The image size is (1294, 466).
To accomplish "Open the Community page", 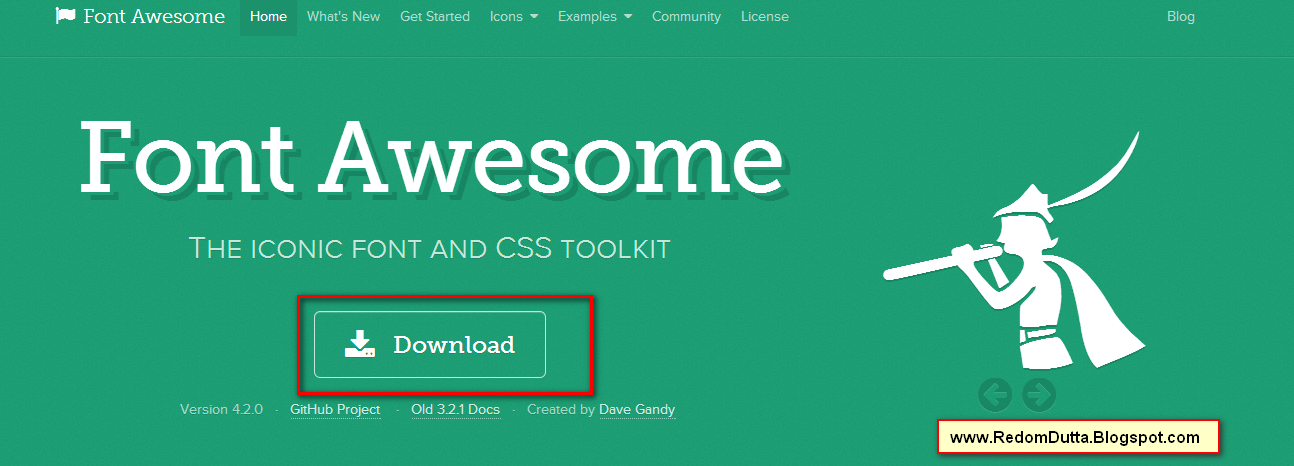I will click(686, 17).
